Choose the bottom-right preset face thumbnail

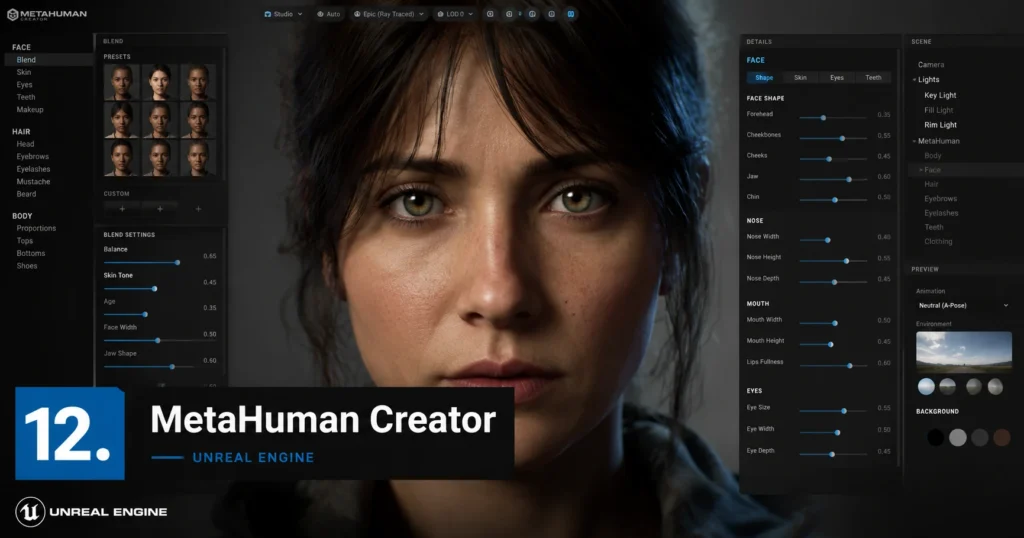point(198,159)
